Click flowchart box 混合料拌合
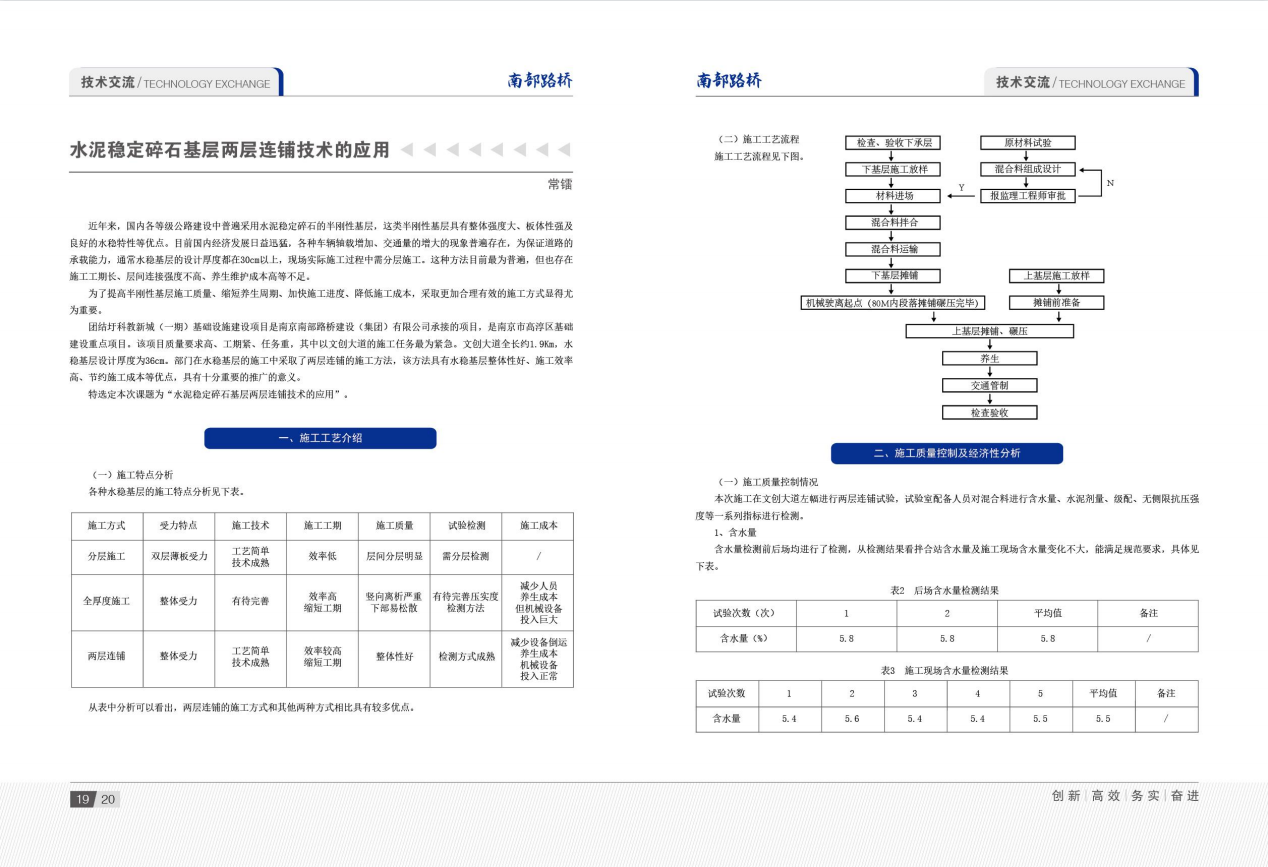This screenshot has width=1268, height=867. [x=892, y=222]
